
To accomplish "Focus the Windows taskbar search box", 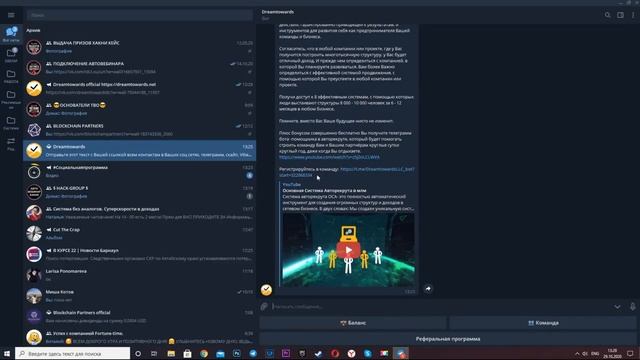I will click(x=73, y=353).
